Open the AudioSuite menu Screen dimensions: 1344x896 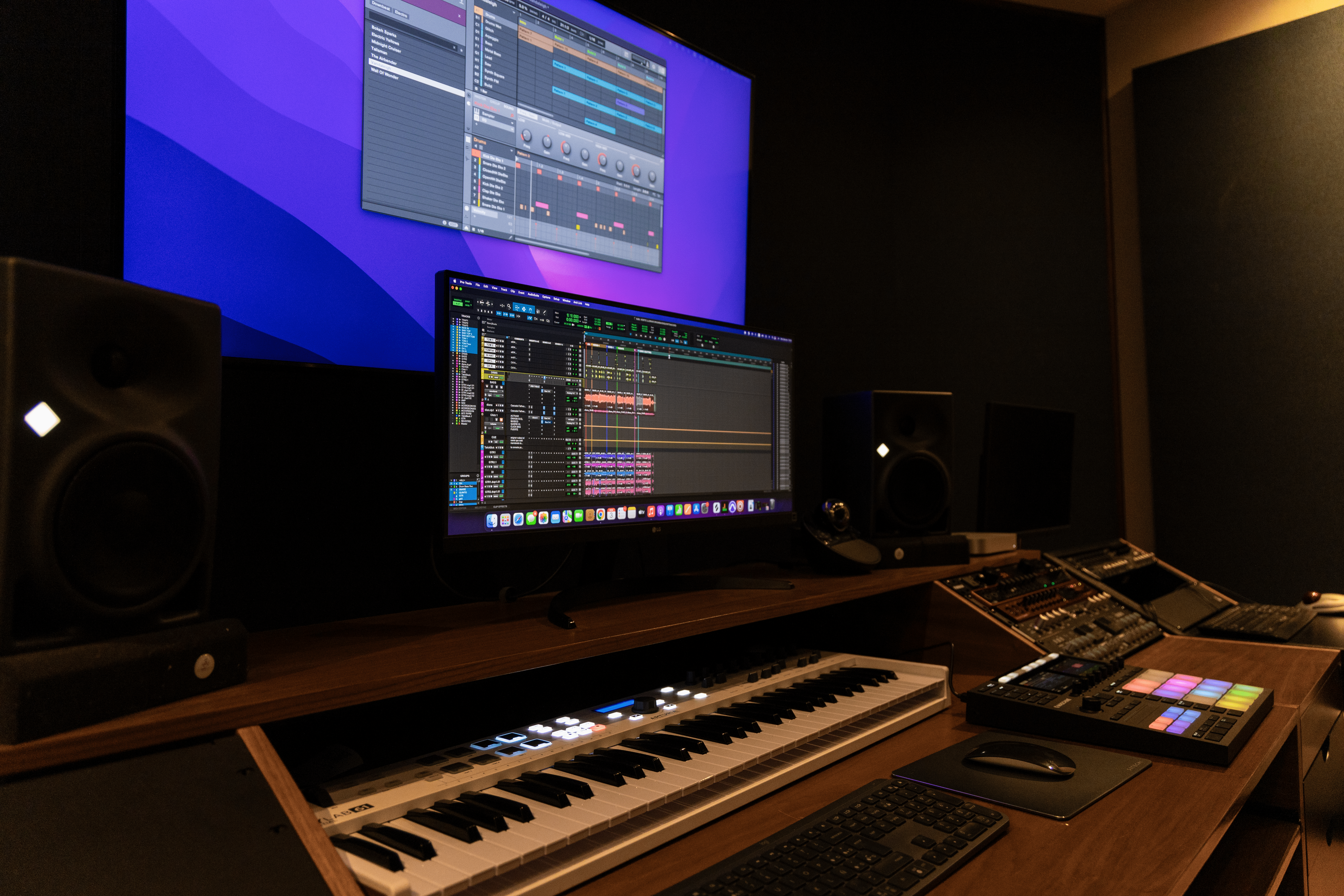(534, 295)
